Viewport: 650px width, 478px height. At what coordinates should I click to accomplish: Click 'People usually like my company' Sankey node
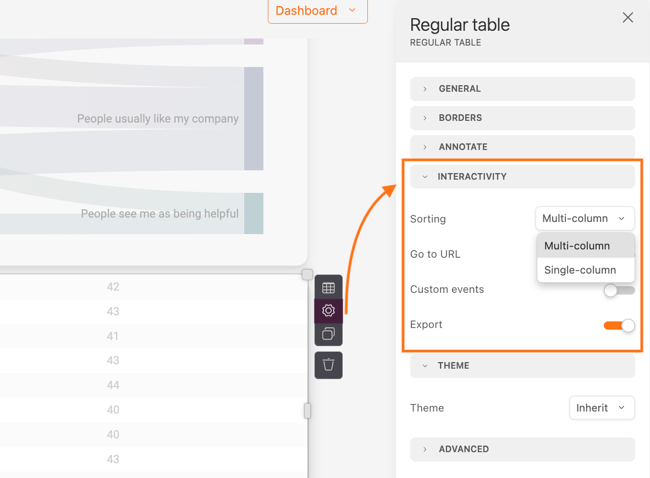[x=254, y=119]
